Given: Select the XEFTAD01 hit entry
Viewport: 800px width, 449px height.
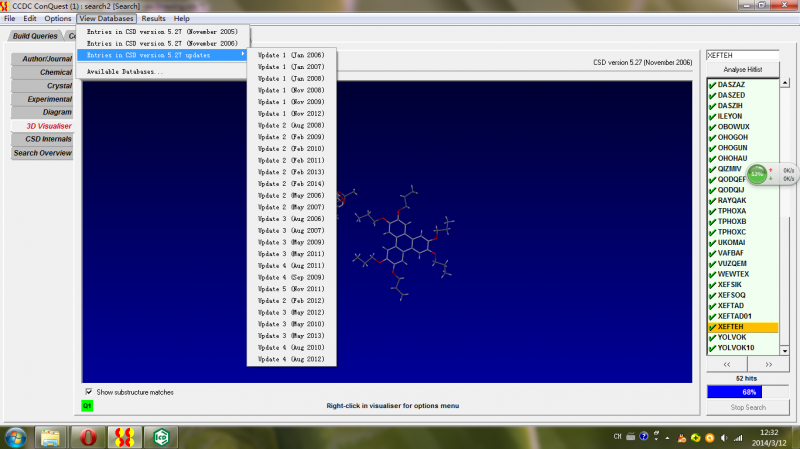Looking at the screenshot, I should point(734,316).
